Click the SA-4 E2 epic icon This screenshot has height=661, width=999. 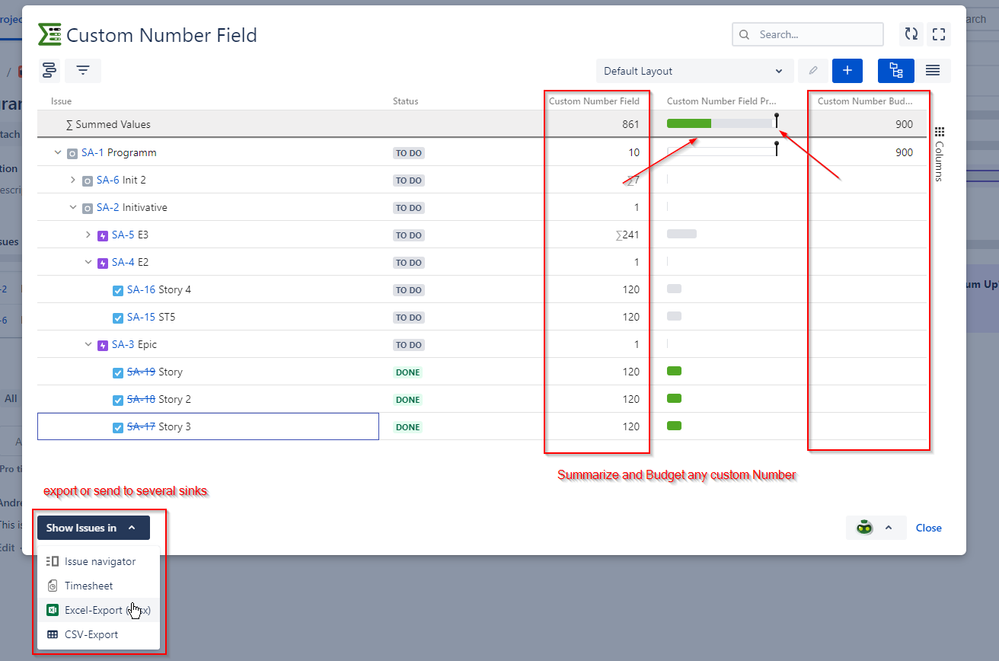103,263
